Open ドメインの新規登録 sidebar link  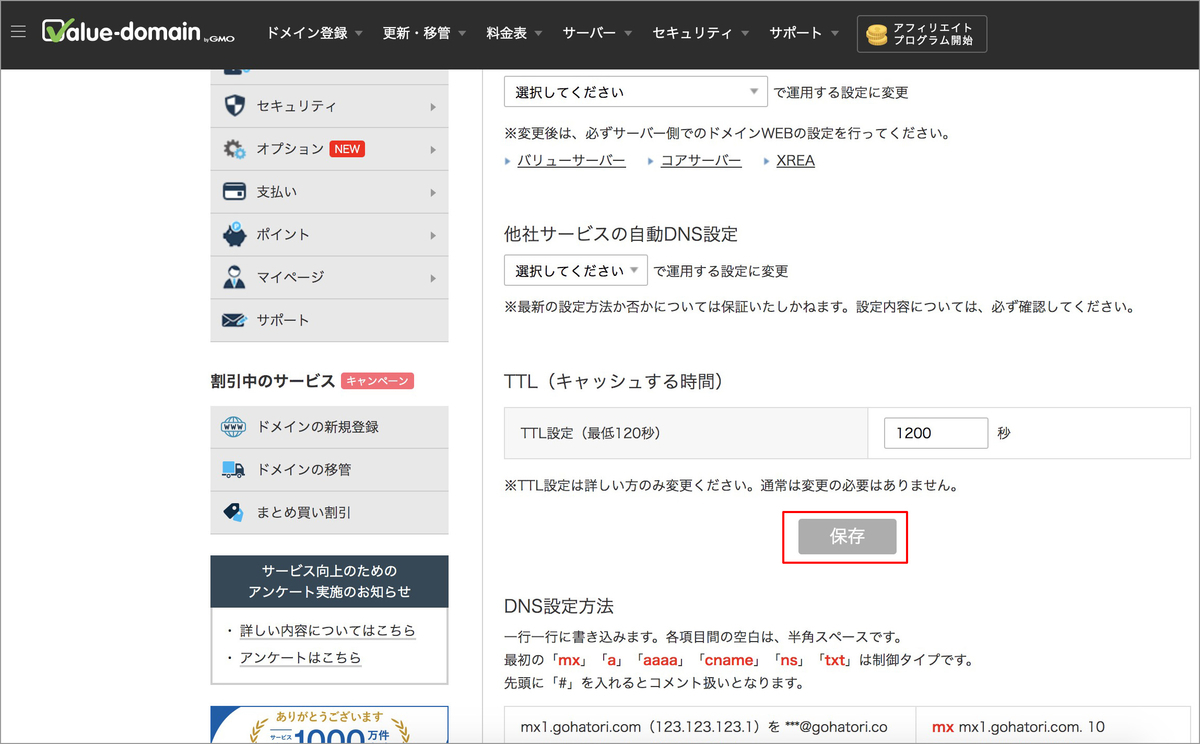(330, 427)
